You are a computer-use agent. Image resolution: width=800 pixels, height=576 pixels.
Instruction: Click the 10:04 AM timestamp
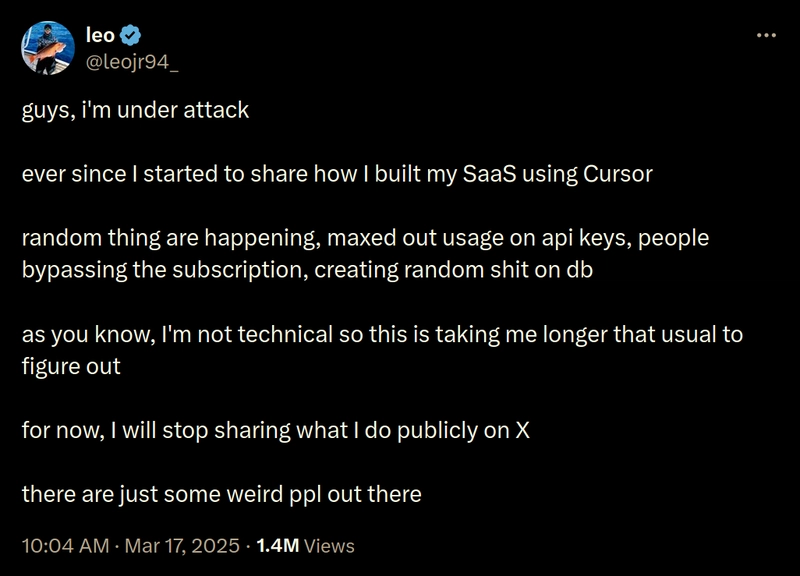(65, 546)
